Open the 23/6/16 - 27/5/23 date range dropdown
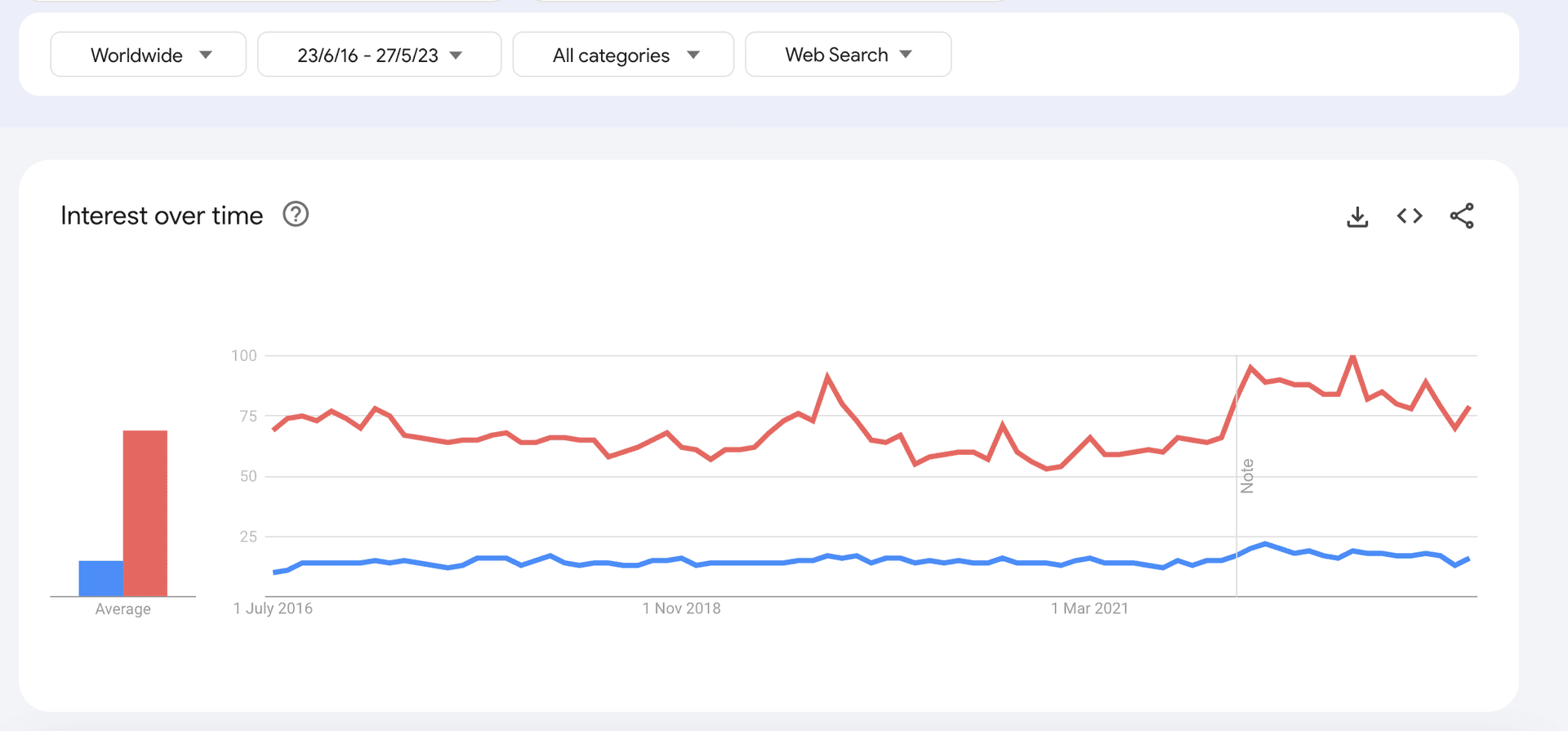This screenshot has width=1568, height=731. (379, 55)
